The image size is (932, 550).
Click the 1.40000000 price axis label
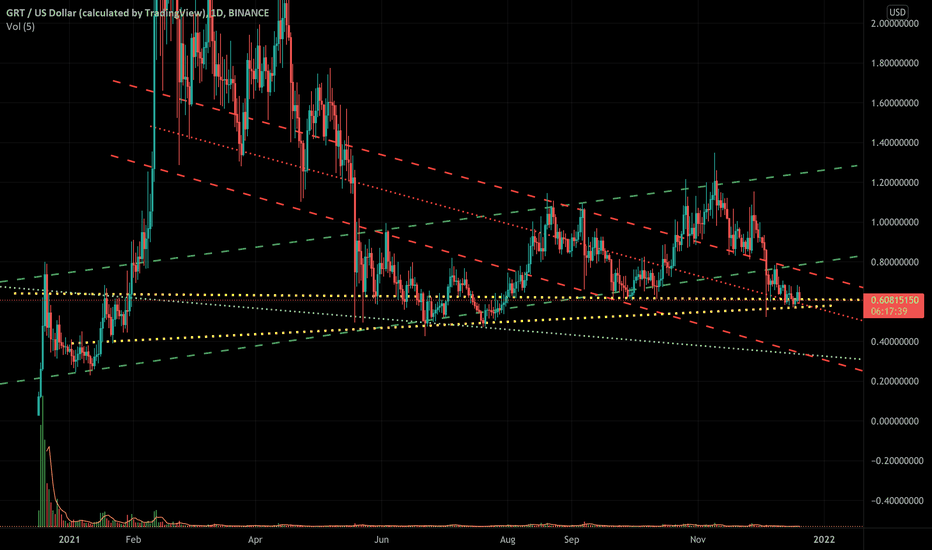(x=895, y=143)
